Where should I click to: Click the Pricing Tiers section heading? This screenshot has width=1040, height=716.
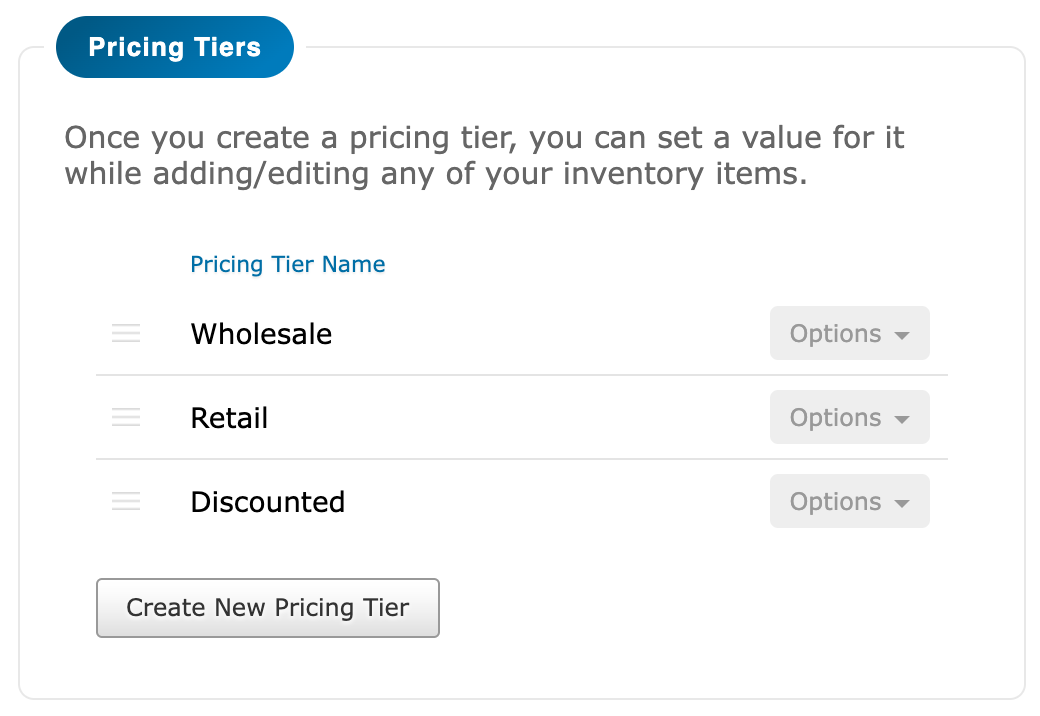click(175, 48)
